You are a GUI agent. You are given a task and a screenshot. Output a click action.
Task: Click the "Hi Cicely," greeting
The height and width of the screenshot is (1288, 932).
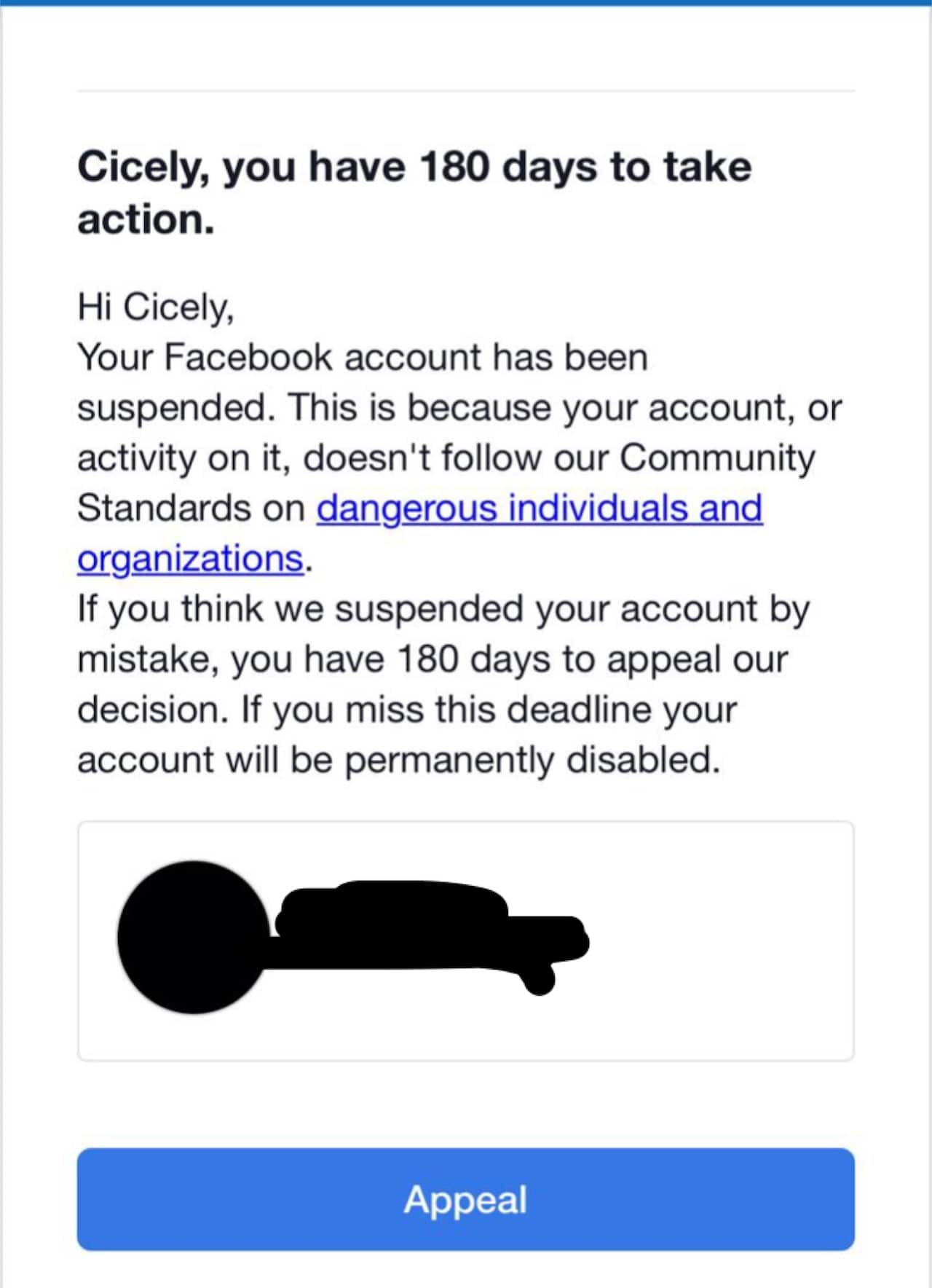point(155,307)
